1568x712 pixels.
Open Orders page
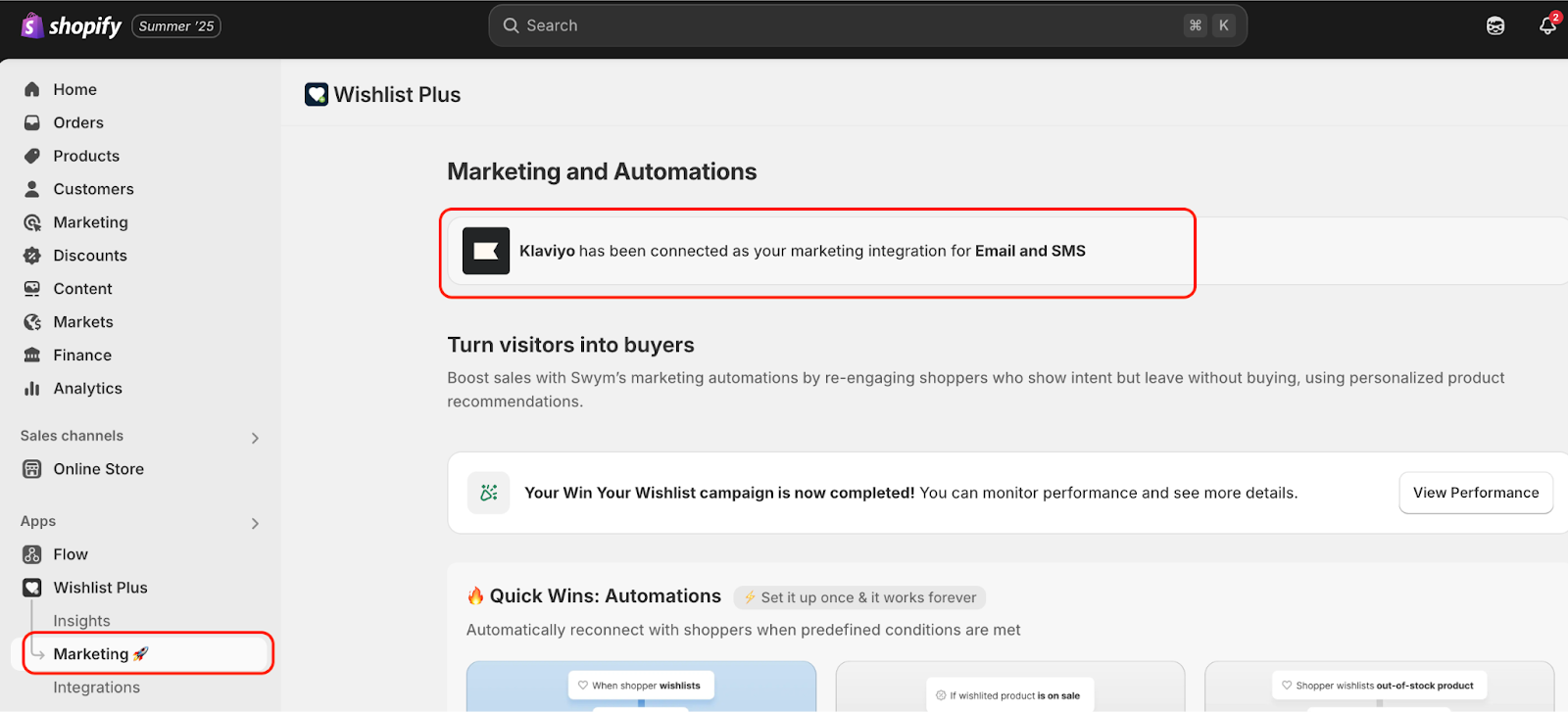(78, 122)
